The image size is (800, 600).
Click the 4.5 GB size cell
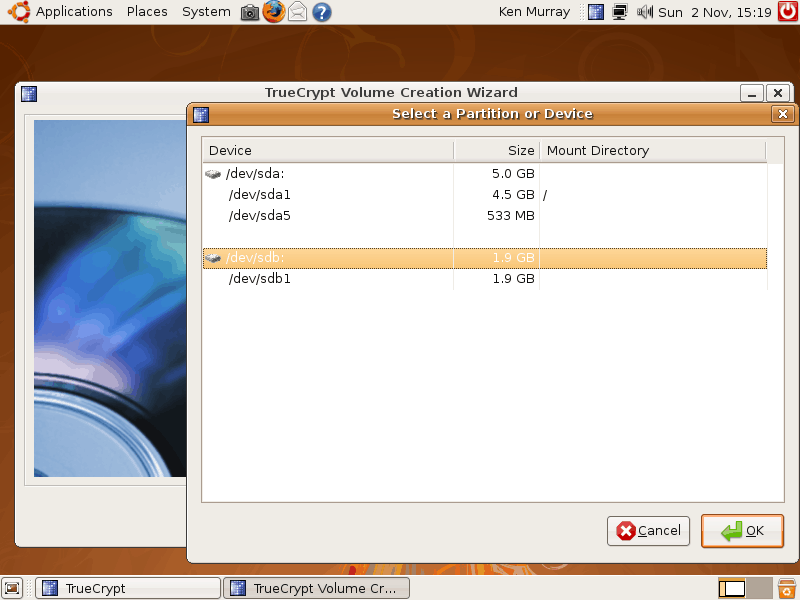coord(513,194)
